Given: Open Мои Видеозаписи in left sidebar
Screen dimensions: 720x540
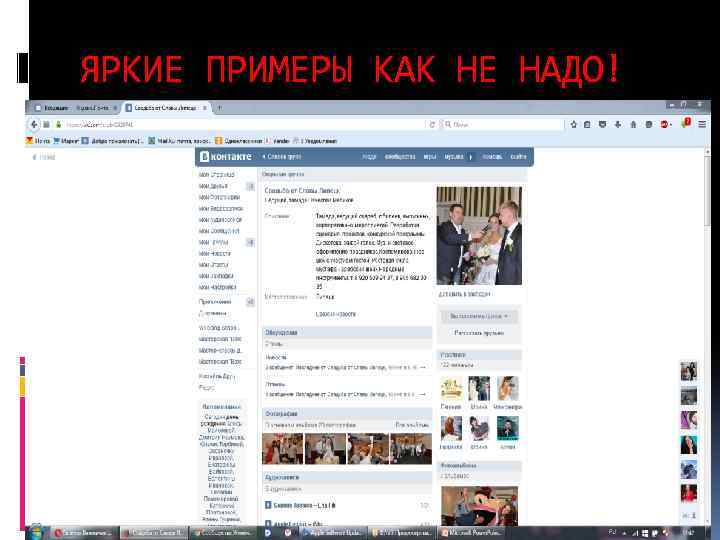Looking at the screenshot, I should pos(221,208).
